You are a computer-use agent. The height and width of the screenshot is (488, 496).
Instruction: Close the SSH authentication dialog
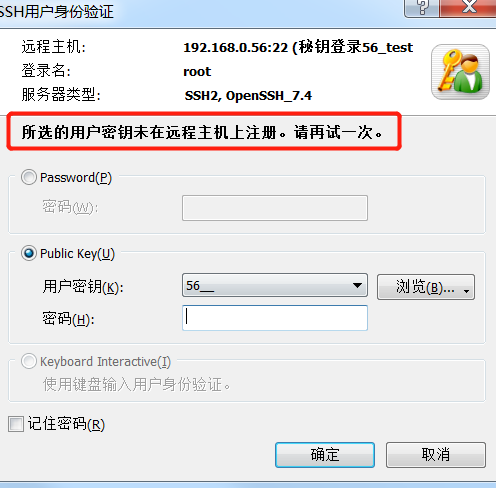[x=468, y=7]
